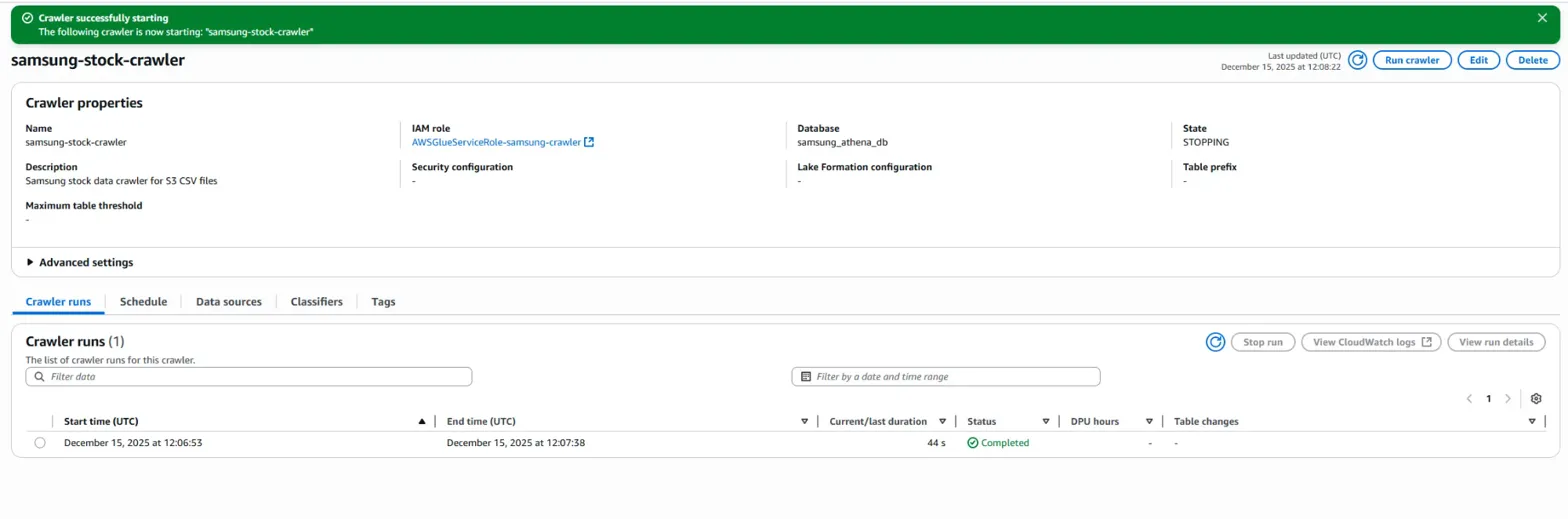Image resolution: width=1568 pixels, height=519 pixels.
Task: Go to previous page of crawler runs
Action: coord(1469,398)
